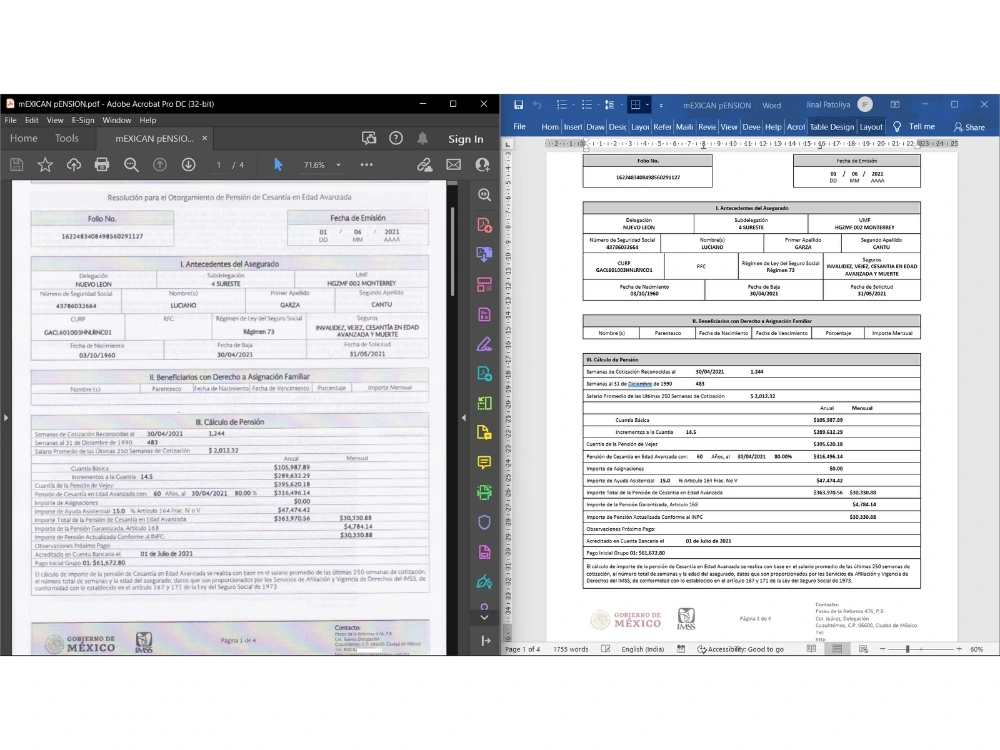Image resolution: width=1000 pixels, height=750 pixels.
Task: Click the numbered list icon in Word
Action: click(x=562, y=105)
